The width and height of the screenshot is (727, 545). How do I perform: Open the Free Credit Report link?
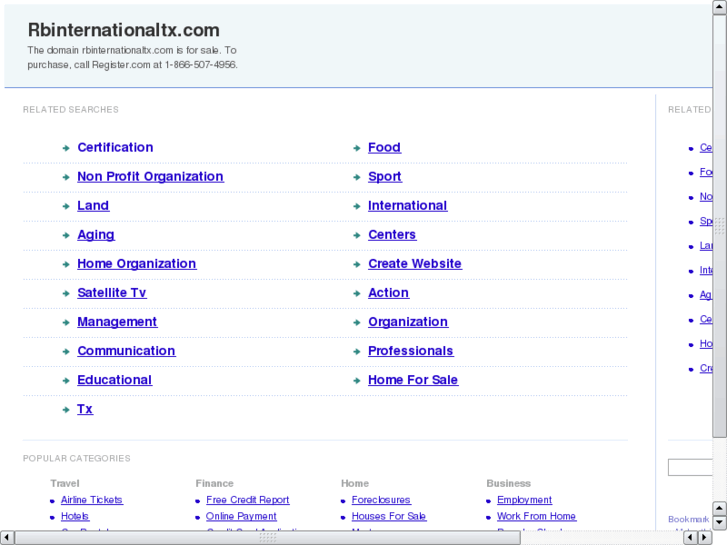coord(248,500)
